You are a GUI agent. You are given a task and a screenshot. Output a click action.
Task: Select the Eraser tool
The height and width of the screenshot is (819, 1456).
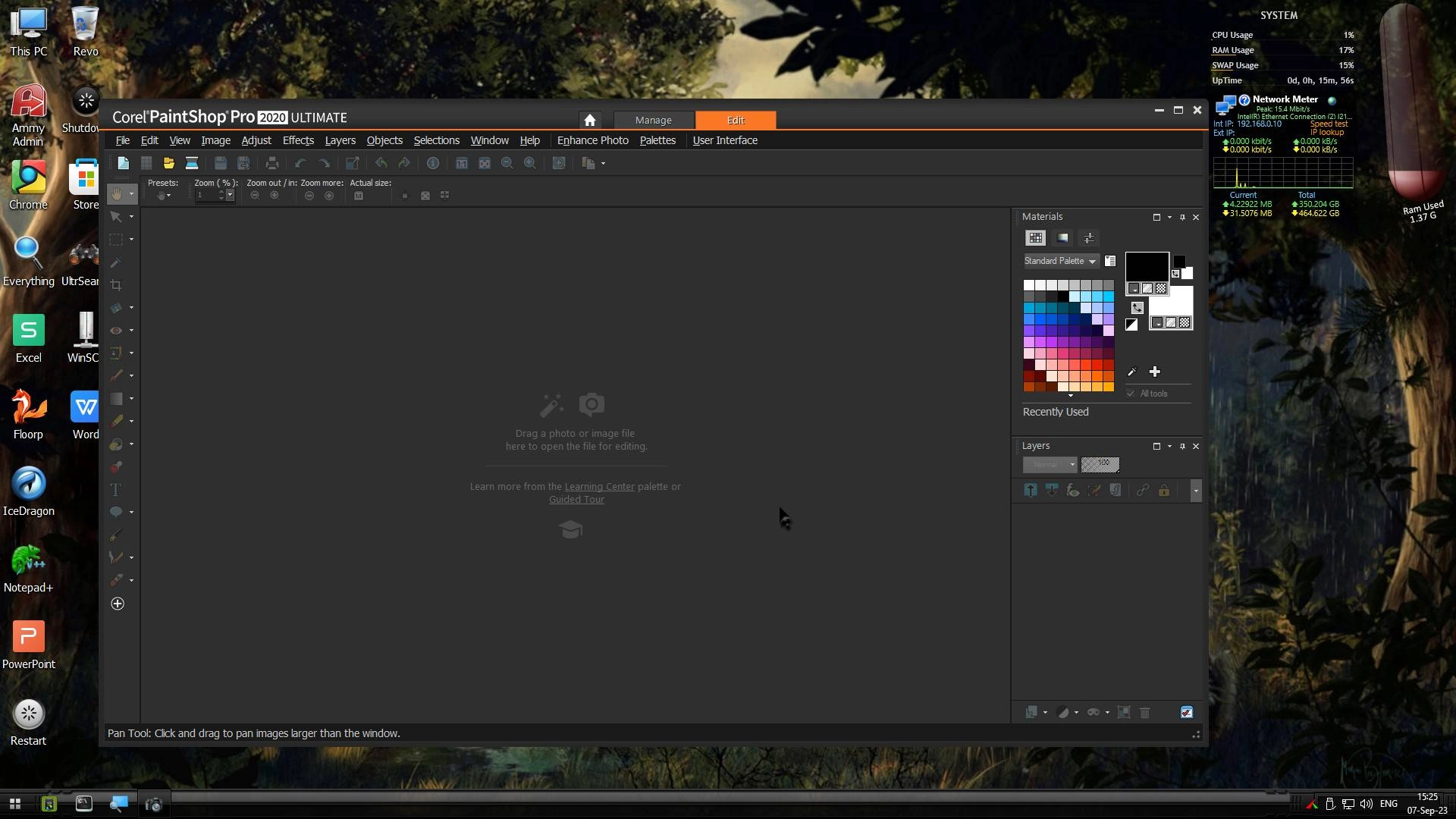116,422
